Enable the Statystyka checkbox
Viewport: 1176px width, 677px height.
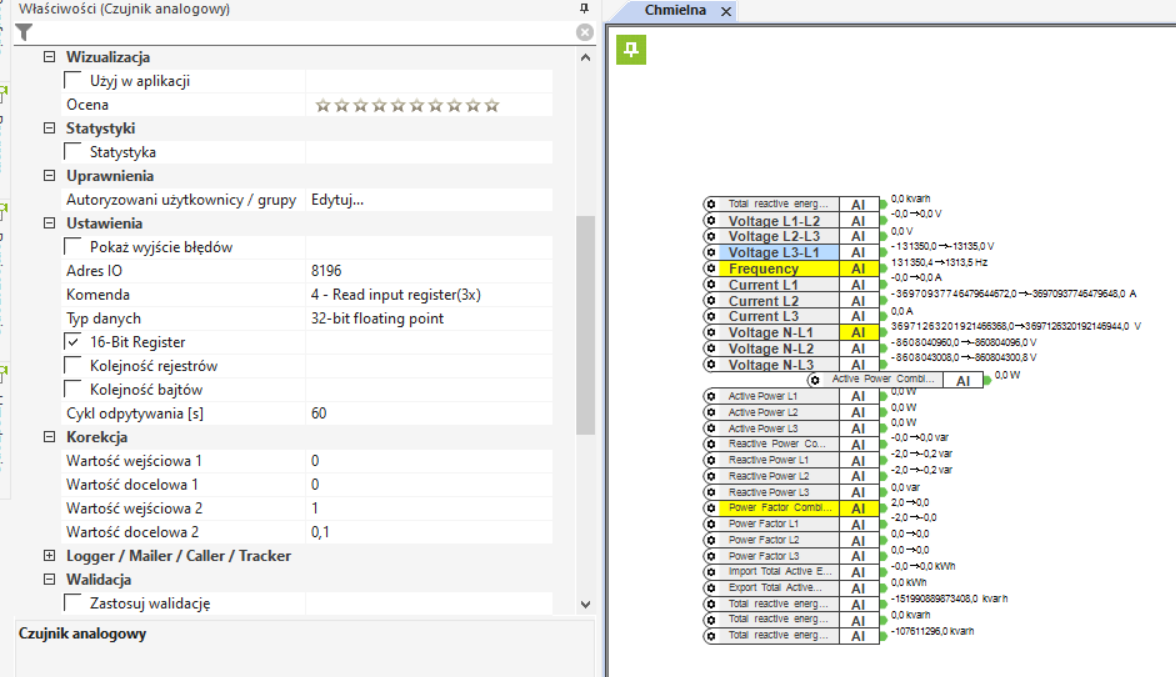tap(74, 151)
